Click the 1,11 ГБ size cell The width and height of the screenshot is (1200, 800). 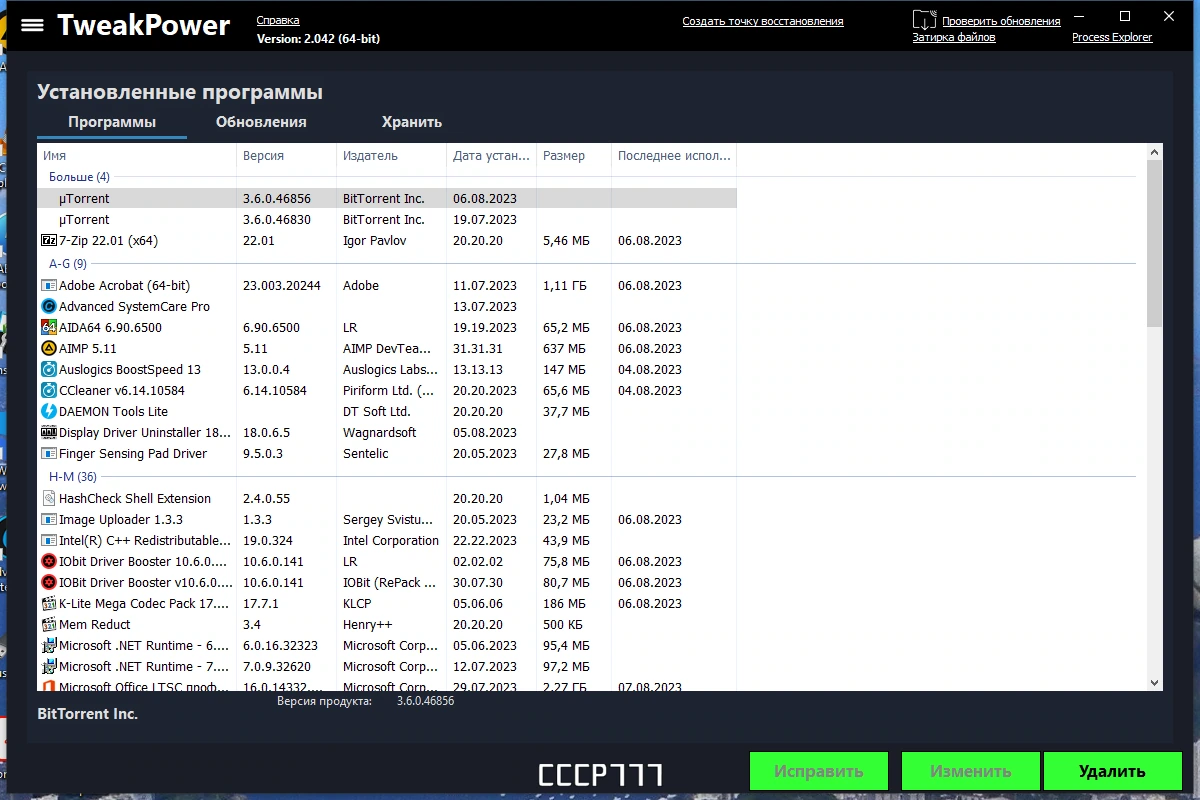(564, 286)
